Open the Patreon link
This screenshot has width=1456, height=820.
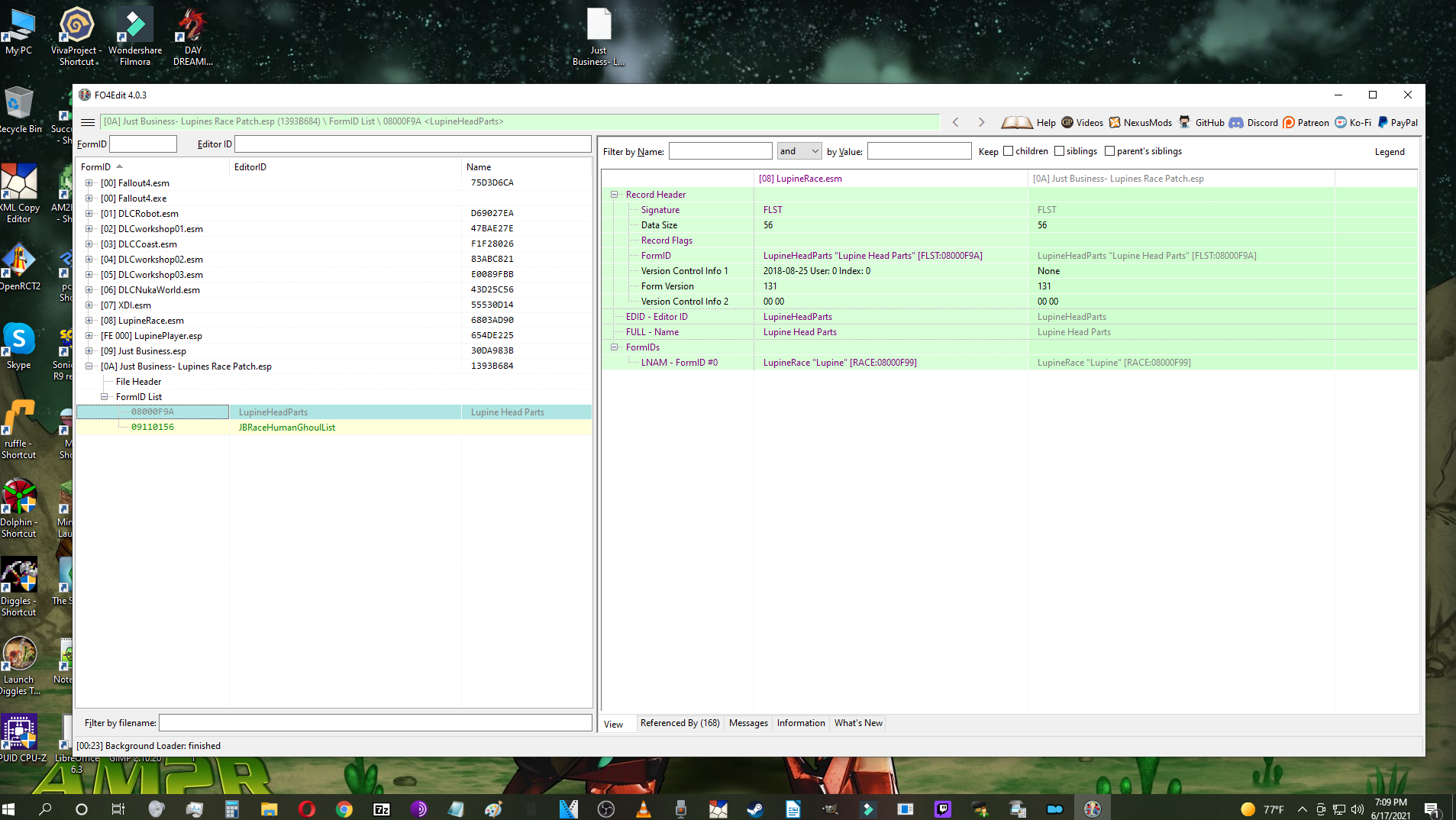tap(1306, 122)
